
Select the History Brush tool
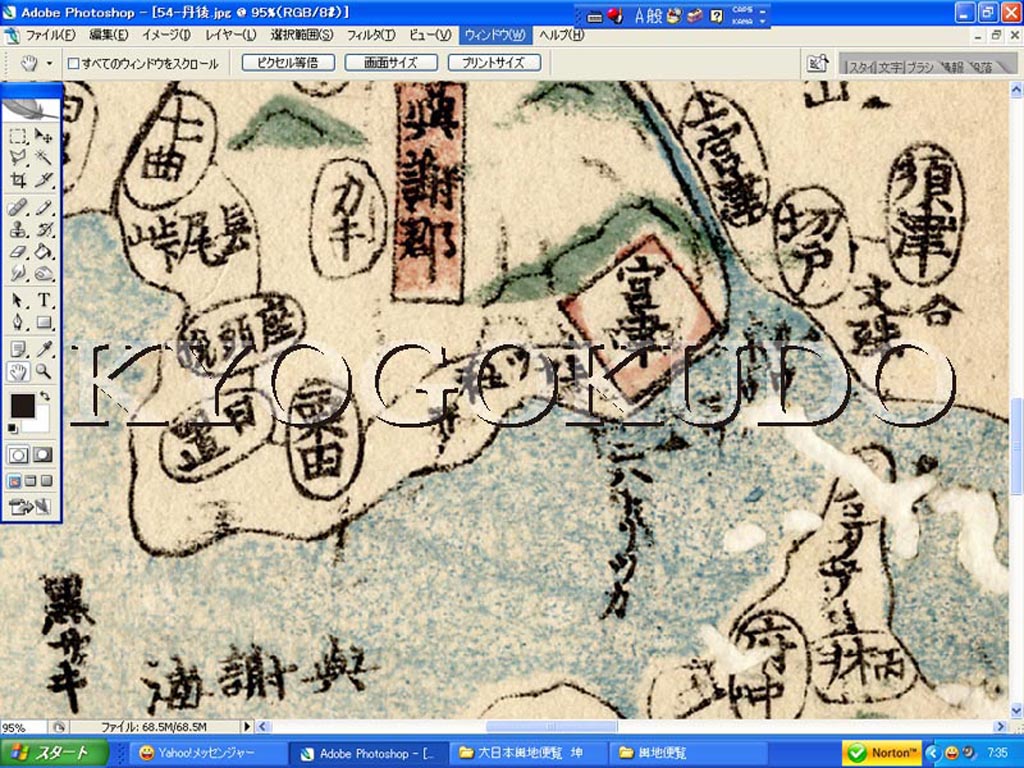click(43, 229)
